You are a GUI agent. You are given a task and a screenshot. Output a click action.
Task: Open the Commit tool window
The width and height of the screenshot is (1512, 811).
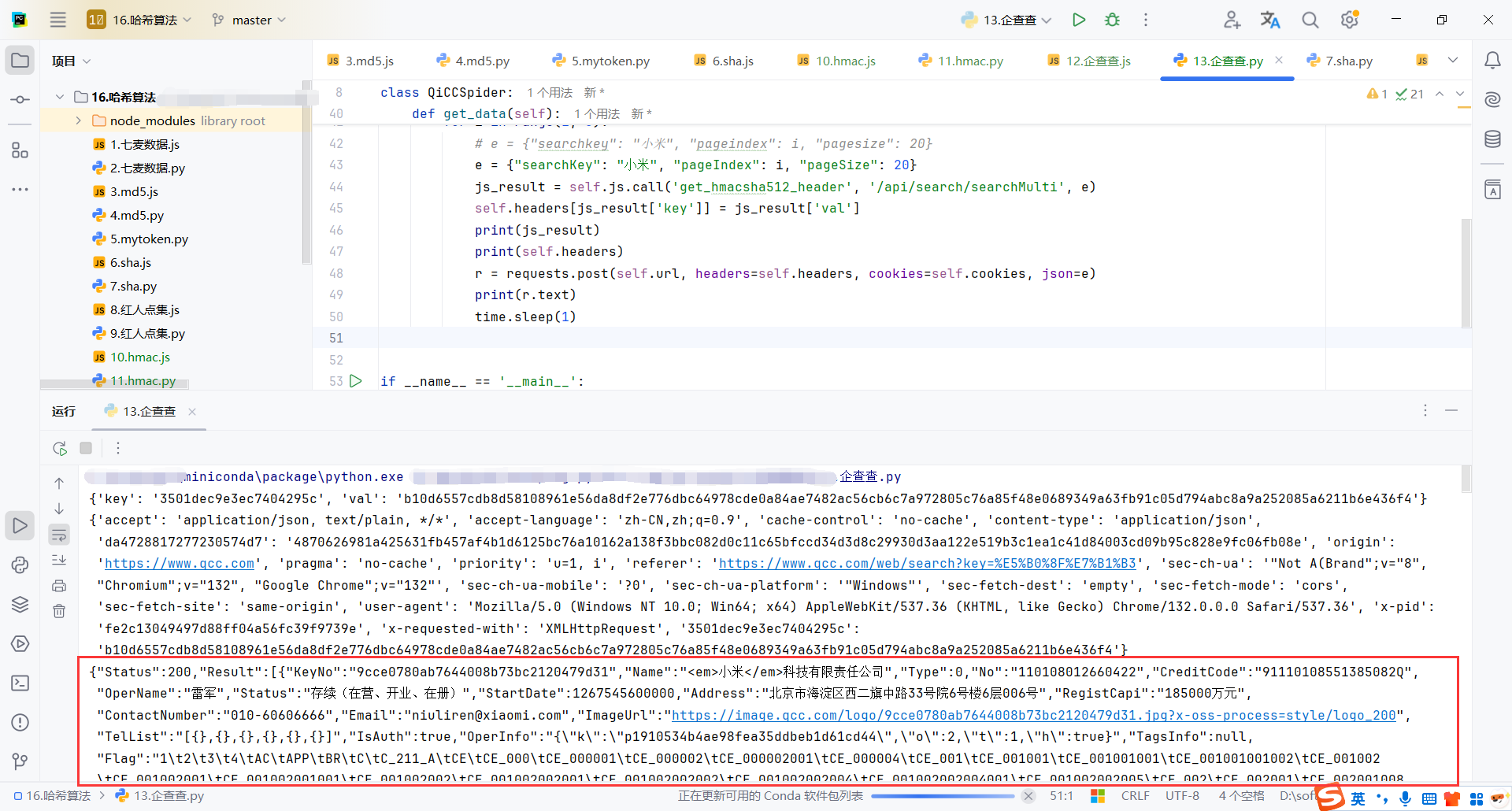coord(20,100)
